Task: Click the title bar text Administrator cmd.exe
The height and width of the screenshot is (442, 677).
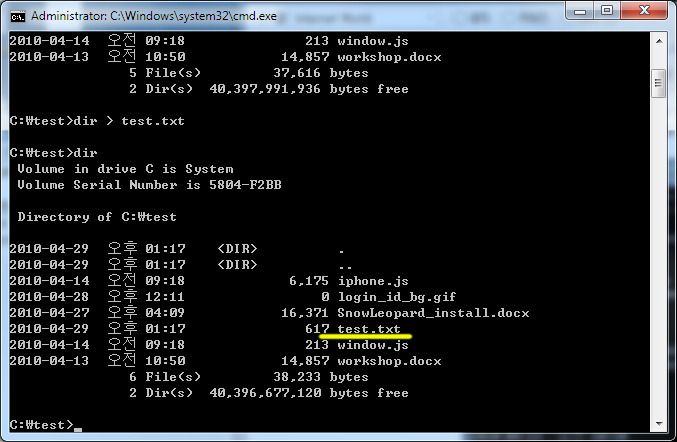Action: pos(154,16)
